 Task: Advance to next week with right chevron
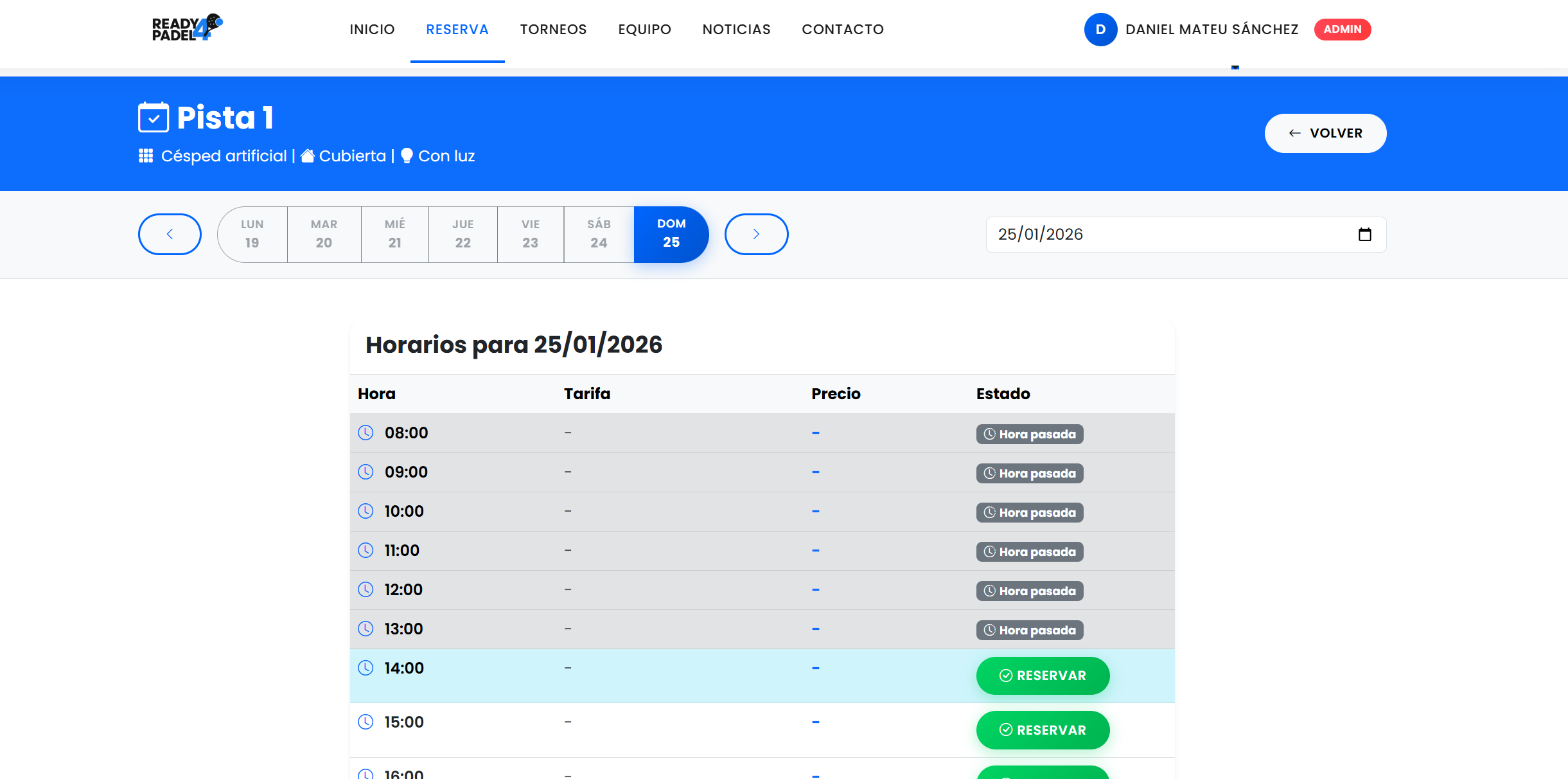(x=756, y=234)
